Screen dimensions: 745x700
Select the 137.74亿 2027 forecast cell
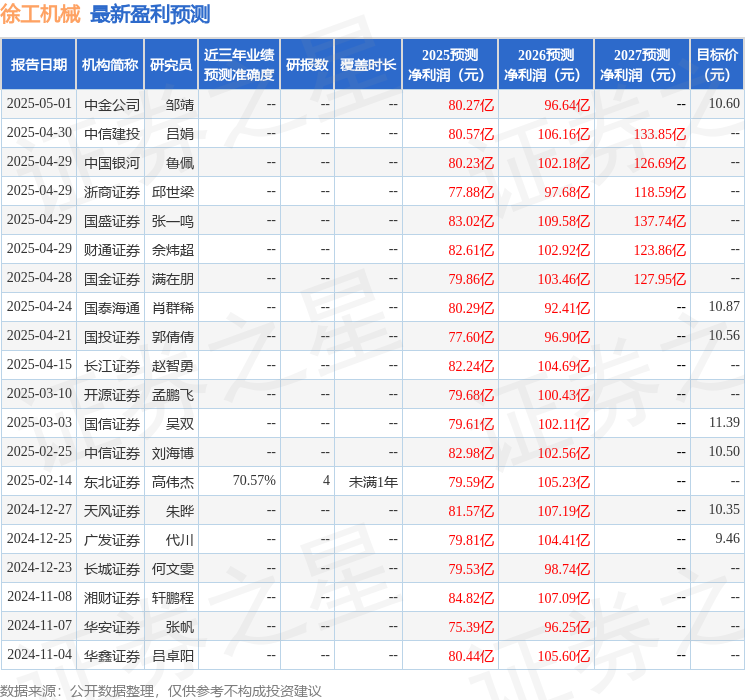coord(660,220)
